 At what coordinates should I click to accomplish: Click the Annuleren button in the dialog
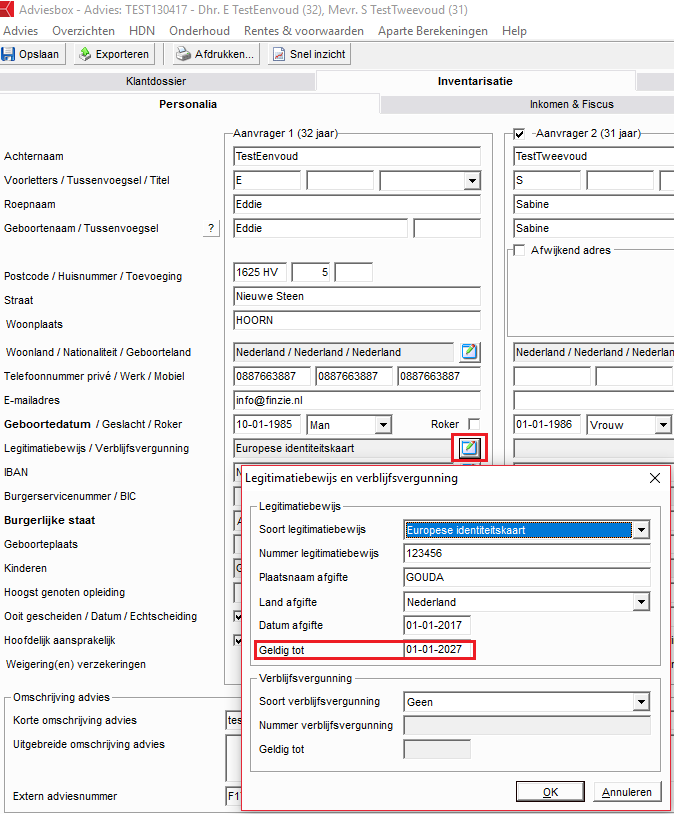(x=627, y=792)
